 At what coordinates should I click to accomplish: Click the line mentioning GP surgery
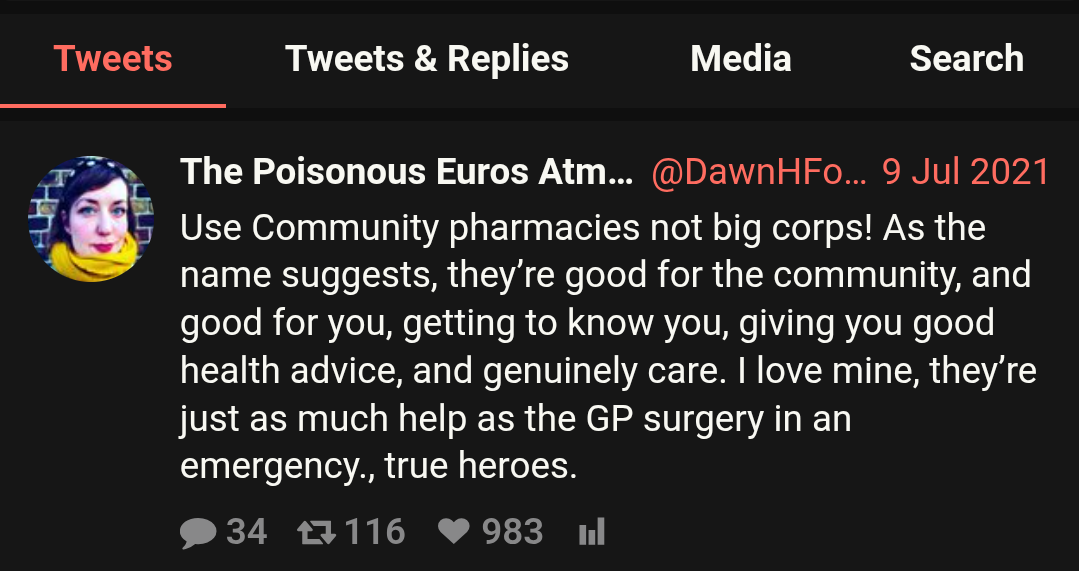coord(516,419)
